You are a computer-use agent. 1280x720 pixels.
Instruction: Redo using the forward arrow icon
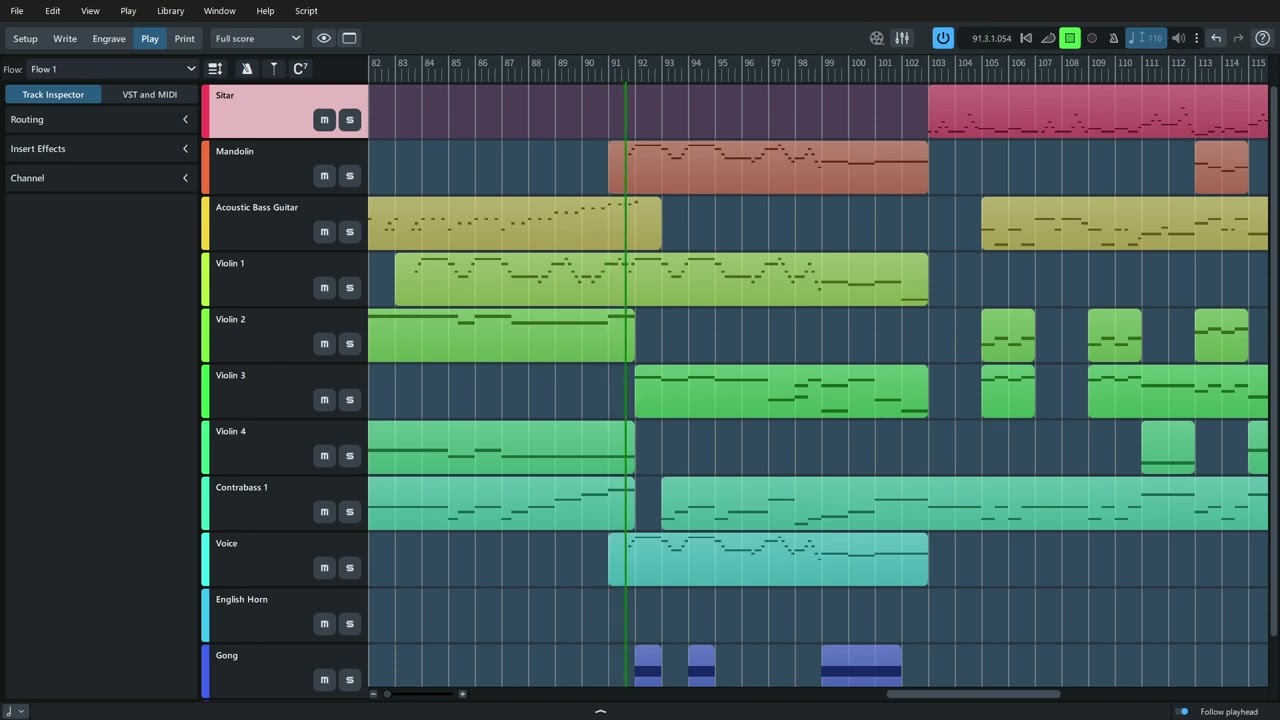click(1238, 38)
